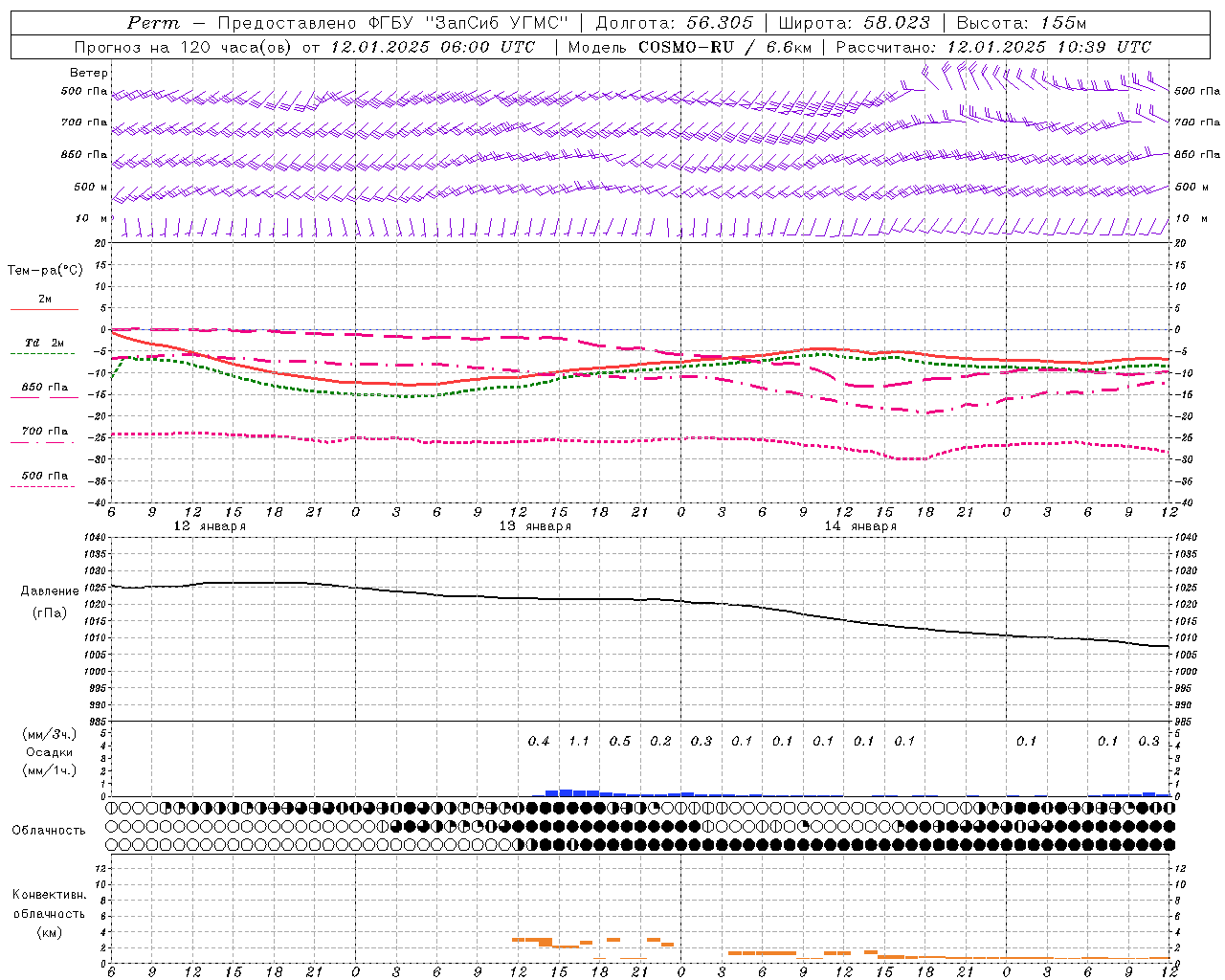Click the Ветер wind panel label
The image size is (1225, 980).
point(89,73)
